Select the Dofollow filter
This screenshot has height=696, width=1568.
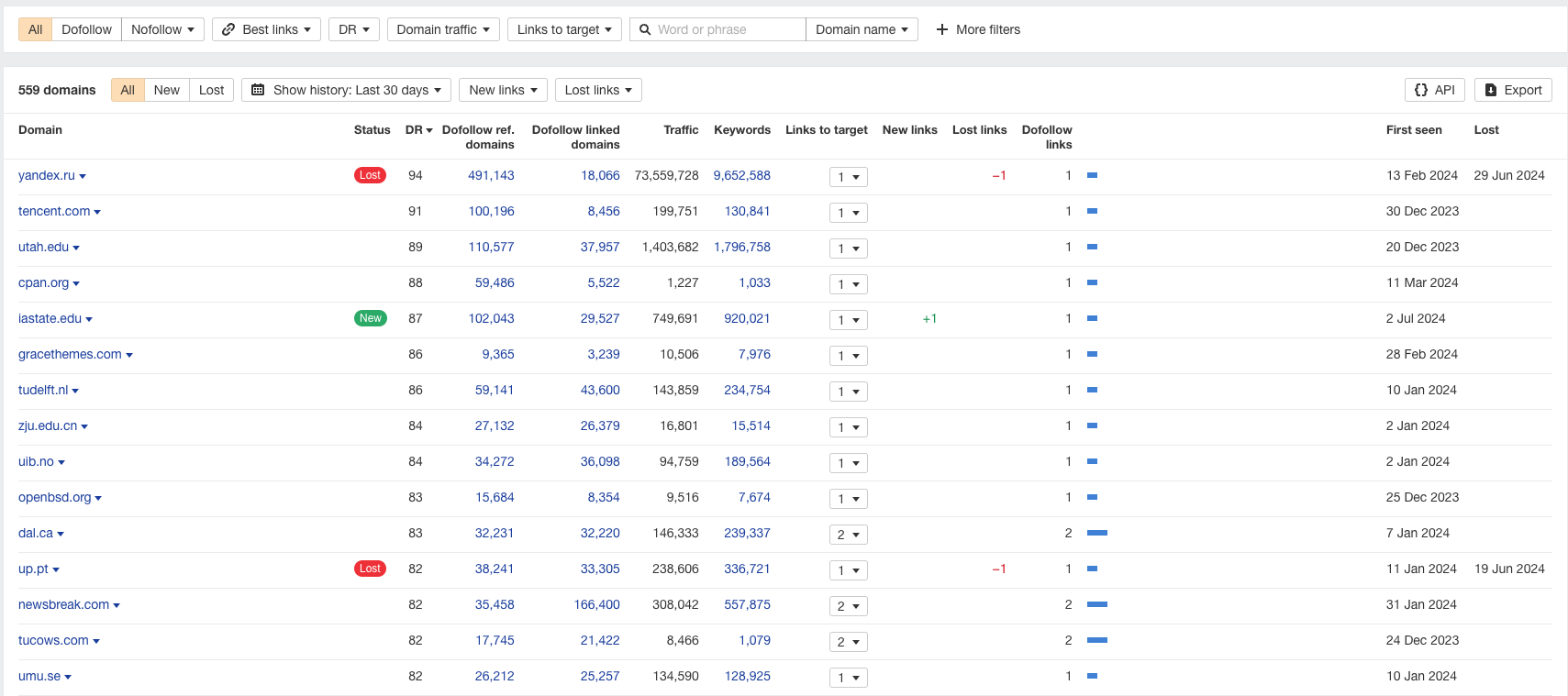point(86,29)
